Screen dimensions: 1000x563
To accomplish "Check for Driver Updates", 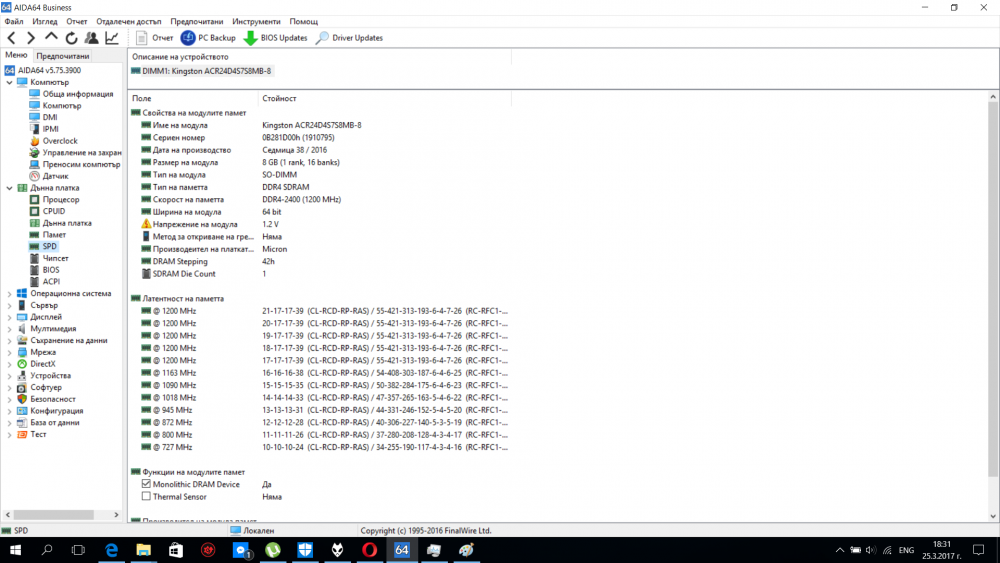I will point(349,38).
